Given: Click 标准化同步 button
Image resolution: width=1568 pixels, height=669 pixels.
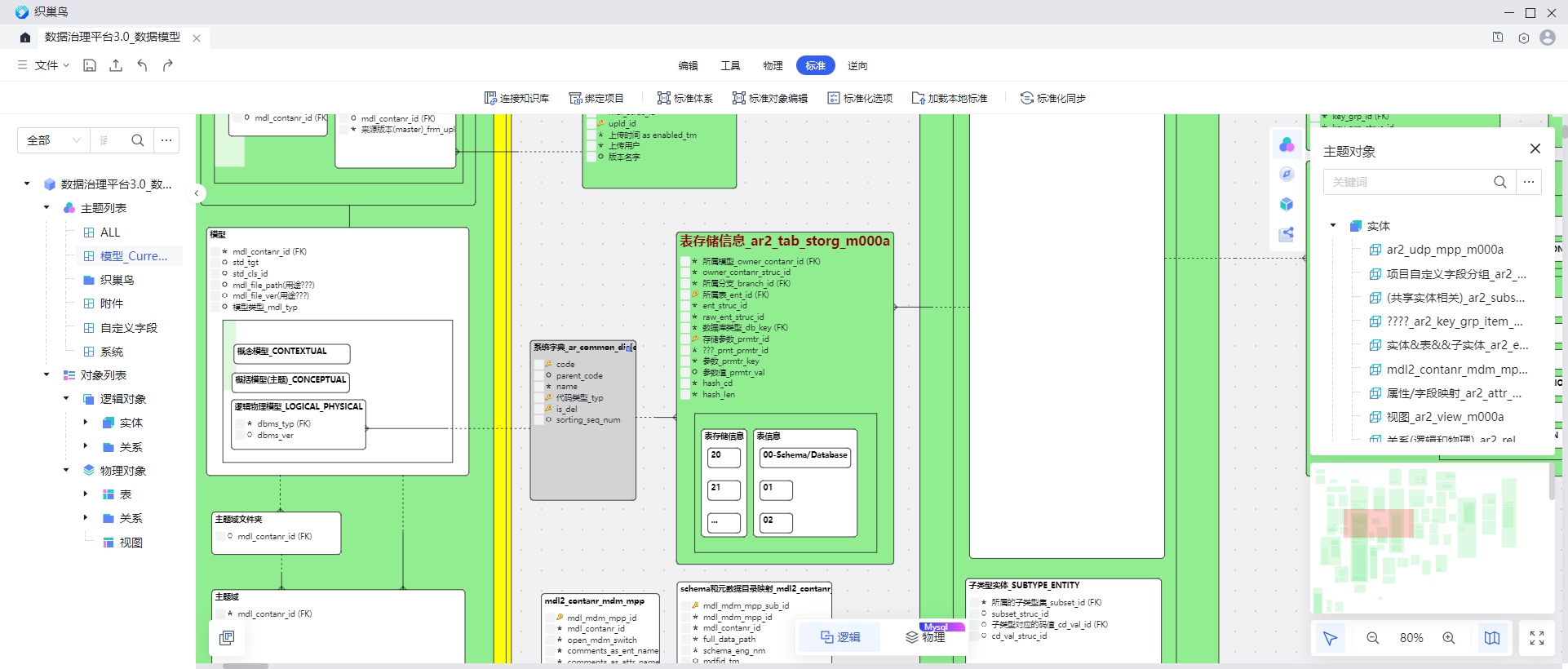Looking at the screenshot, I should pos(1052,98).
